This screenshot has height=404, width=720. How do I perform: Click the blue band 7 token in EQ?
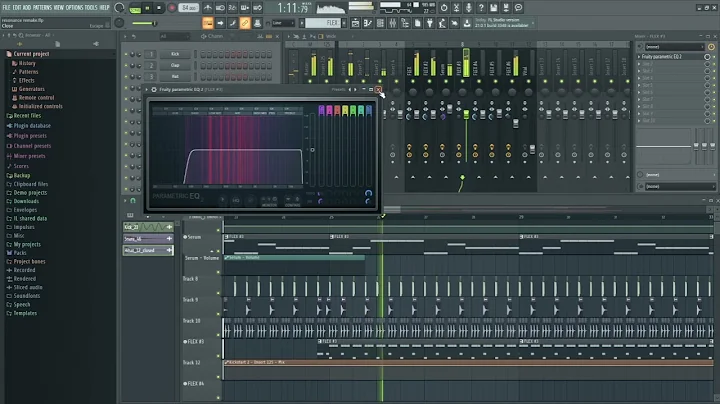369,110
